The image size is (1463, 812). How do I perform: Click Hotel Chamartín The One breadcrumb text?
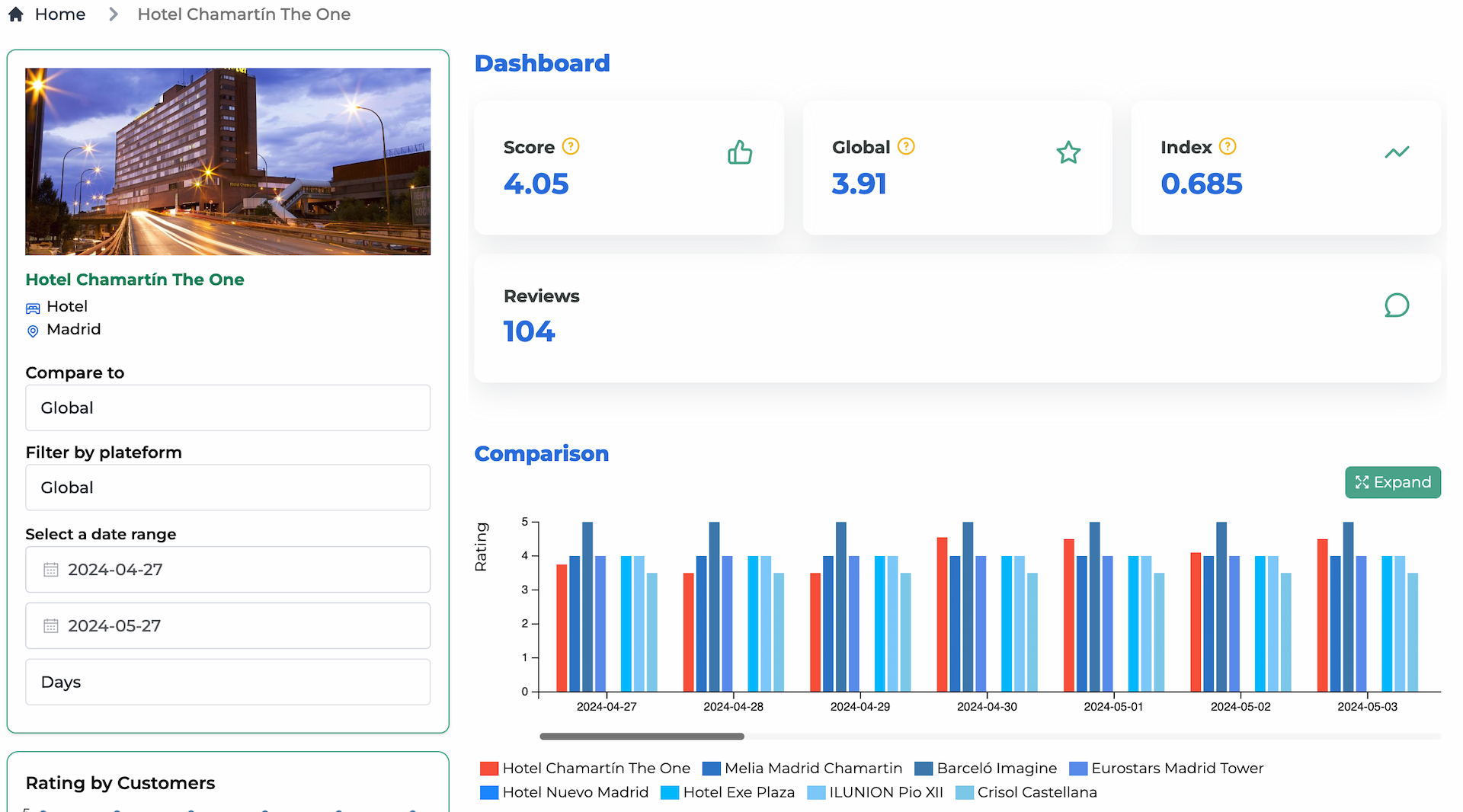tap(244, 14)
